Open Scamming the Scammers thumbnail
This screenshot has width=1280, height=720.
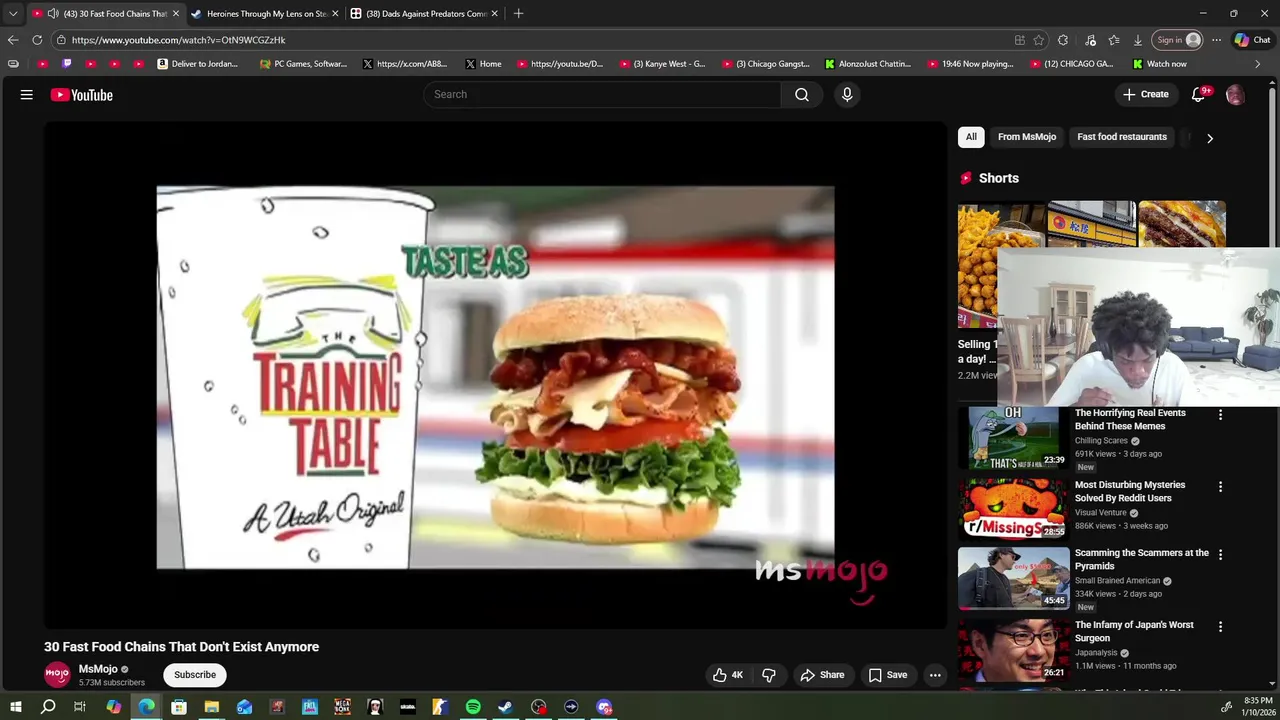pyautogui.click(x=1014, y=578)
